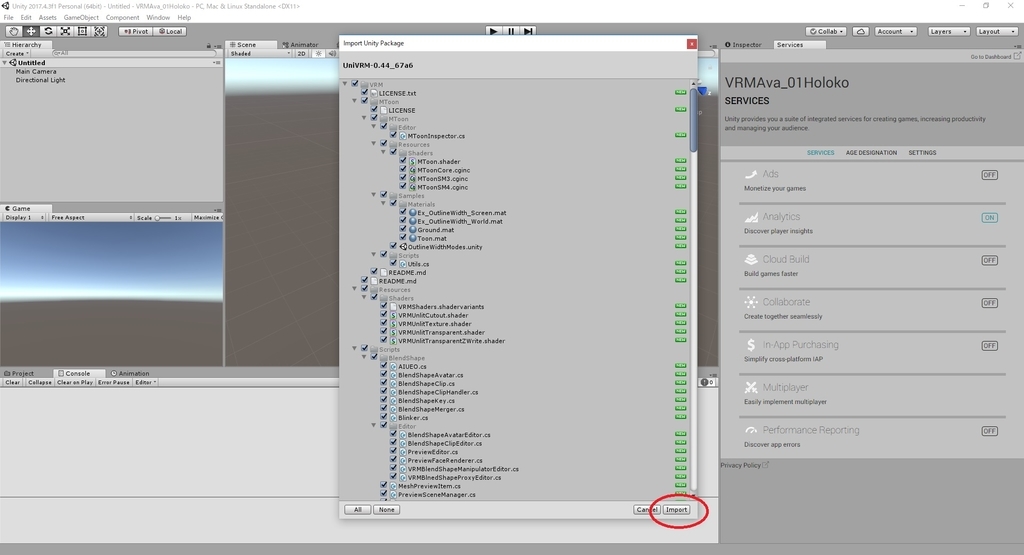Click the Ads service icon

click(751, 174)
